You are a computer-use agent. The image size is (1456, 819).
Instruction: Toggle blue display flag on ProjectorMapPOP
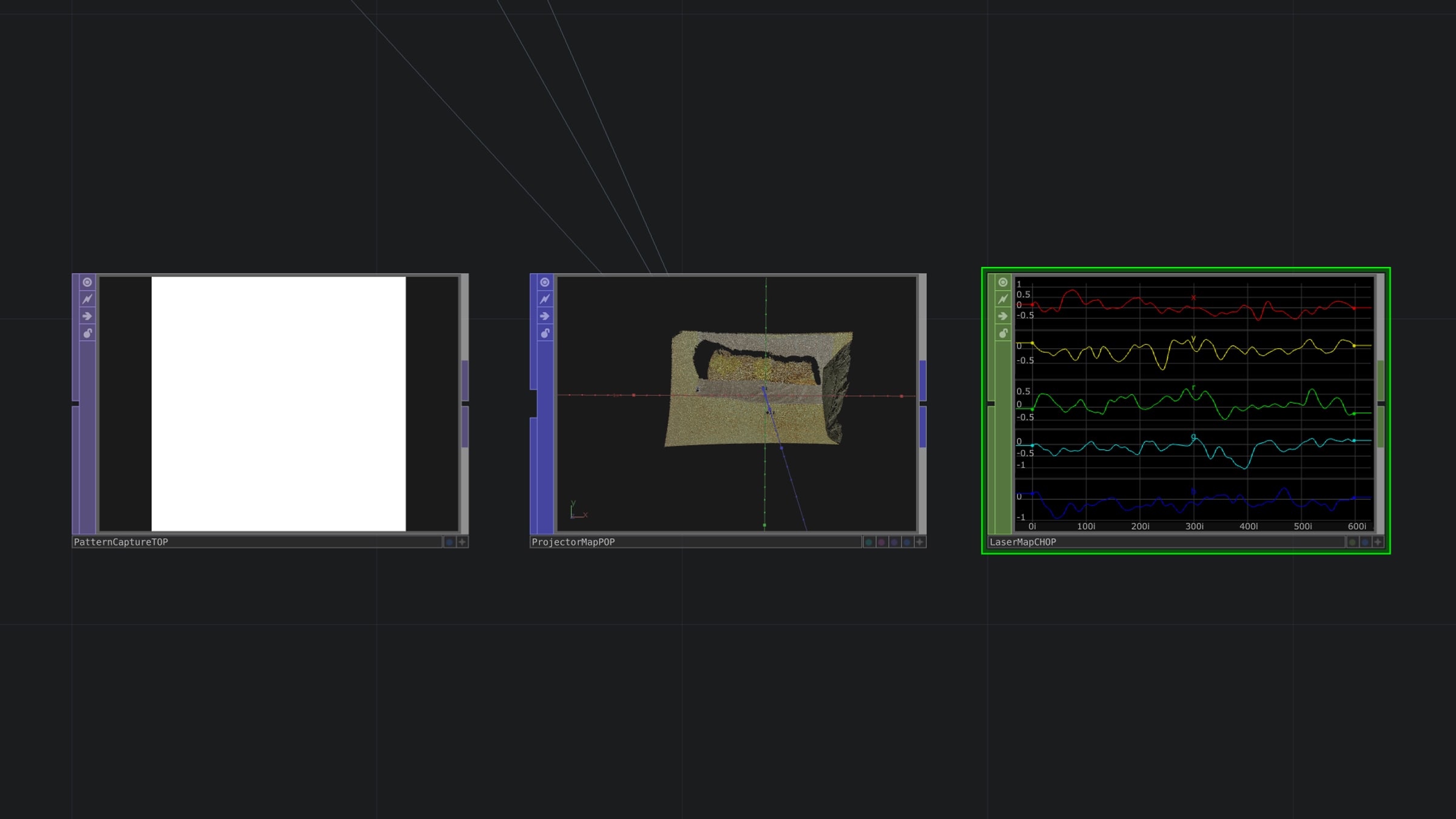pyautogui.click(x=907, y=542)
